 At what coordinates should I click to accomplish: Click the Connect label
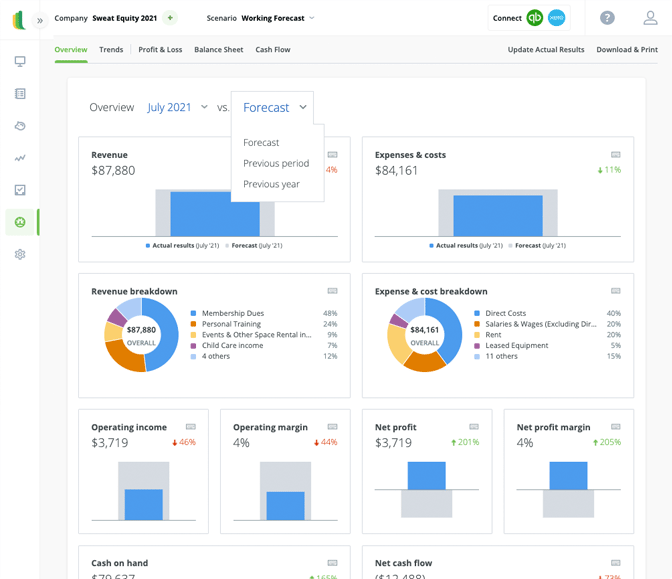pyautogui.click(x=507, y=18)
